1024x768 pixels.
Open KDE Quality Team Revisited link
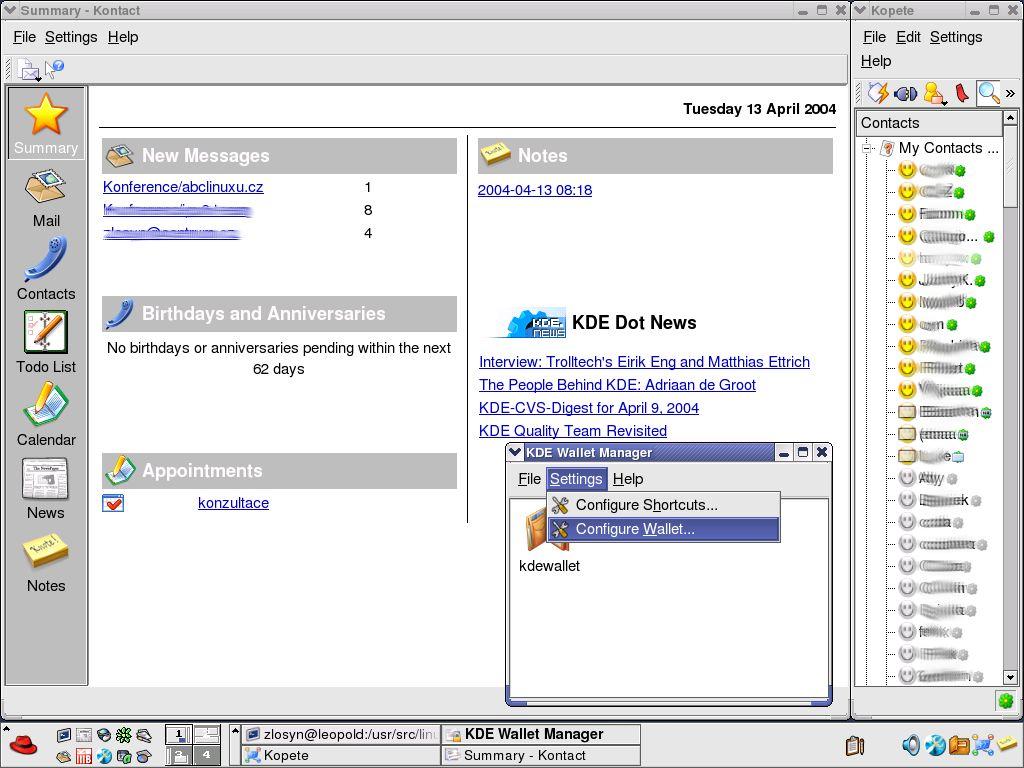pos(573,431)
